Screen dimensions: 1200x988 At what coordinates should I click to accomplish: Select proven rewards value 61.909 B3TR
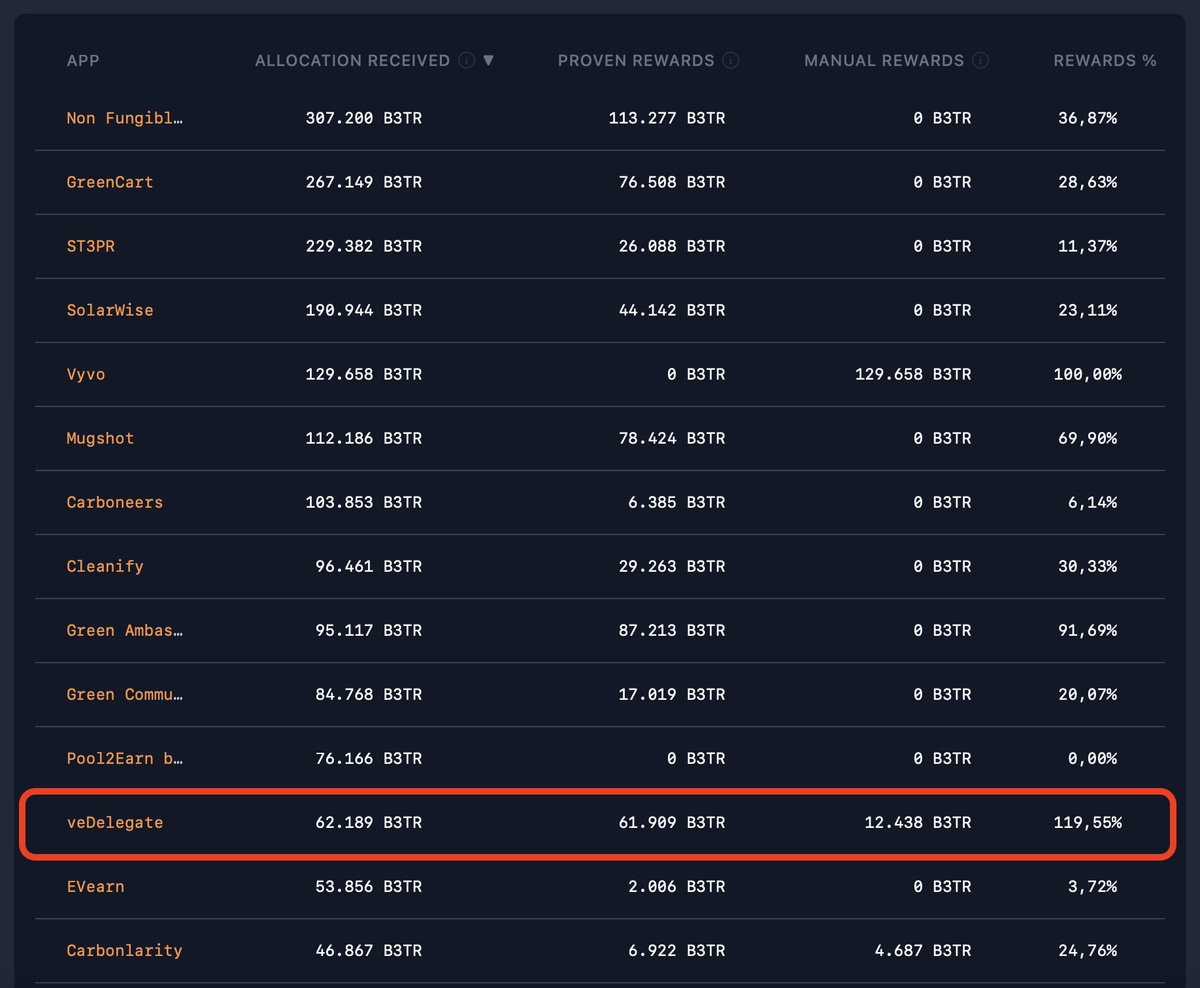672,822
